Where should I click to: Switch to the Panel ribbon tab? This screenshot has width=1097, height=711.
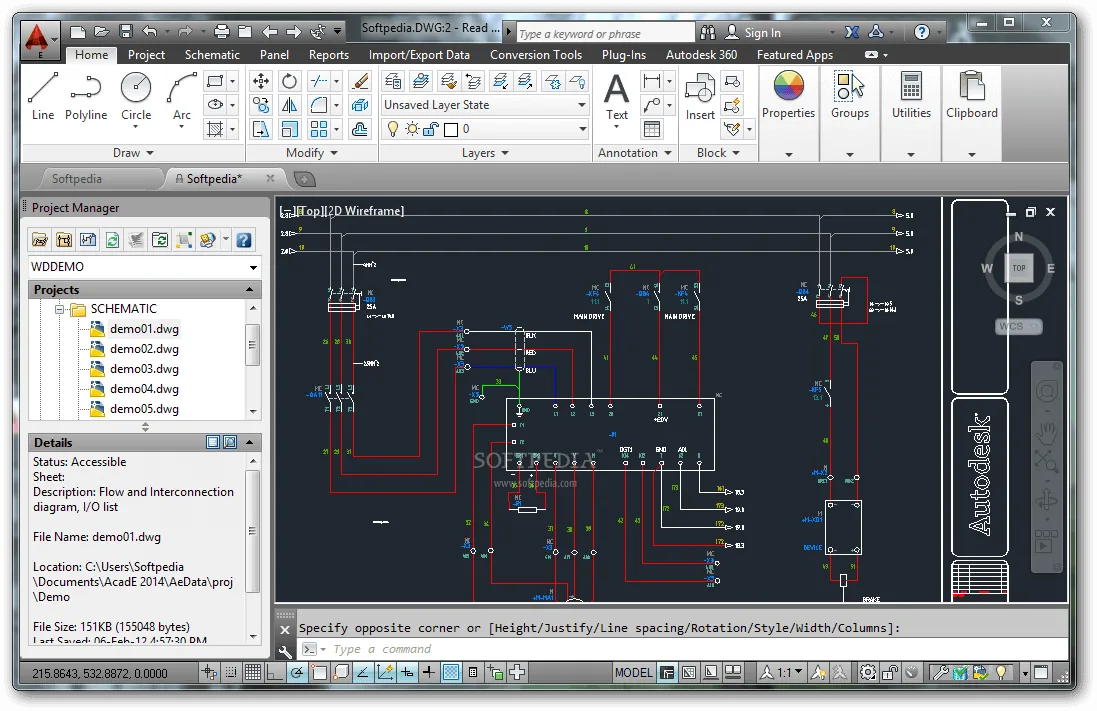[x=274, y=55]
